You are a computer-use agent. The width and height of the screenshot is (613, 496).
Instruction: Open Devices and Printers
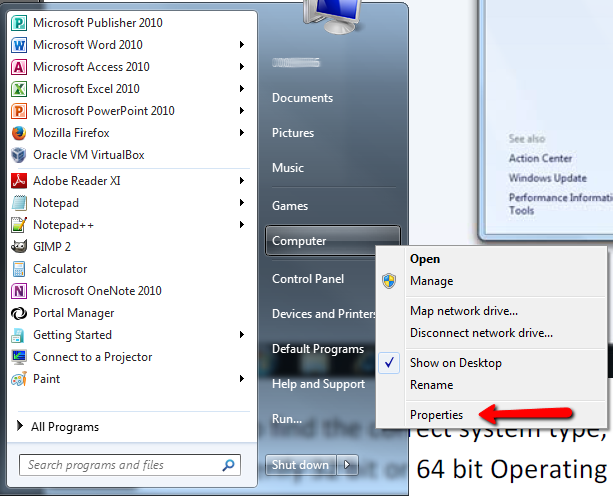[x=324, y=314]
